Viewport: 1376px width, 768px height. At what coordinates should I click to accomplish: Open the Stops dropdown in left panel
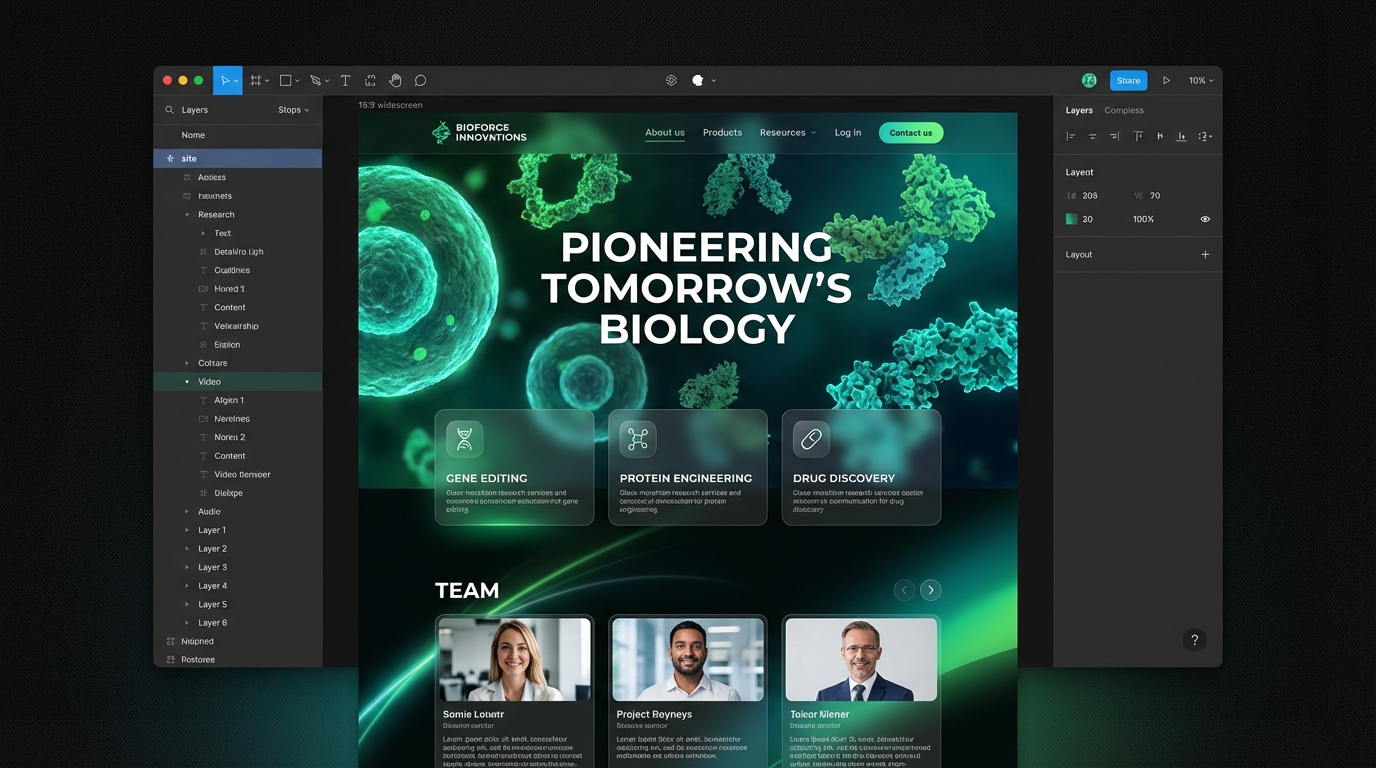tap(293, 110)
